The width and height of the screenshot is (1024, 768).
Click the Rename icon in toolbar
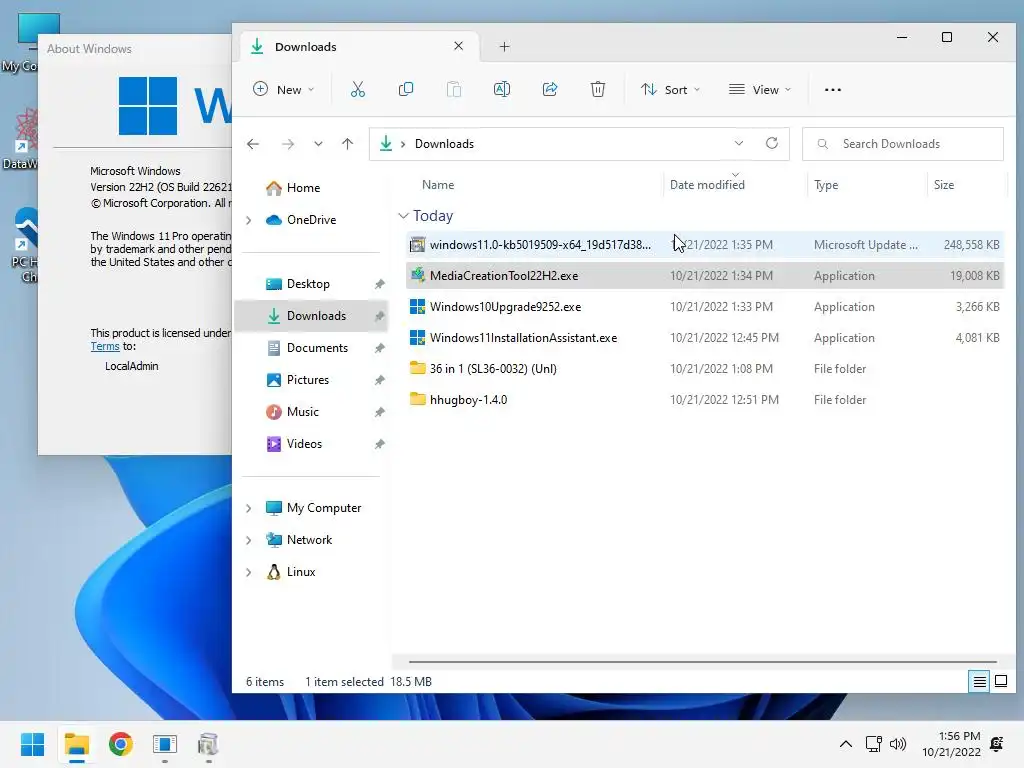[502, 89]
